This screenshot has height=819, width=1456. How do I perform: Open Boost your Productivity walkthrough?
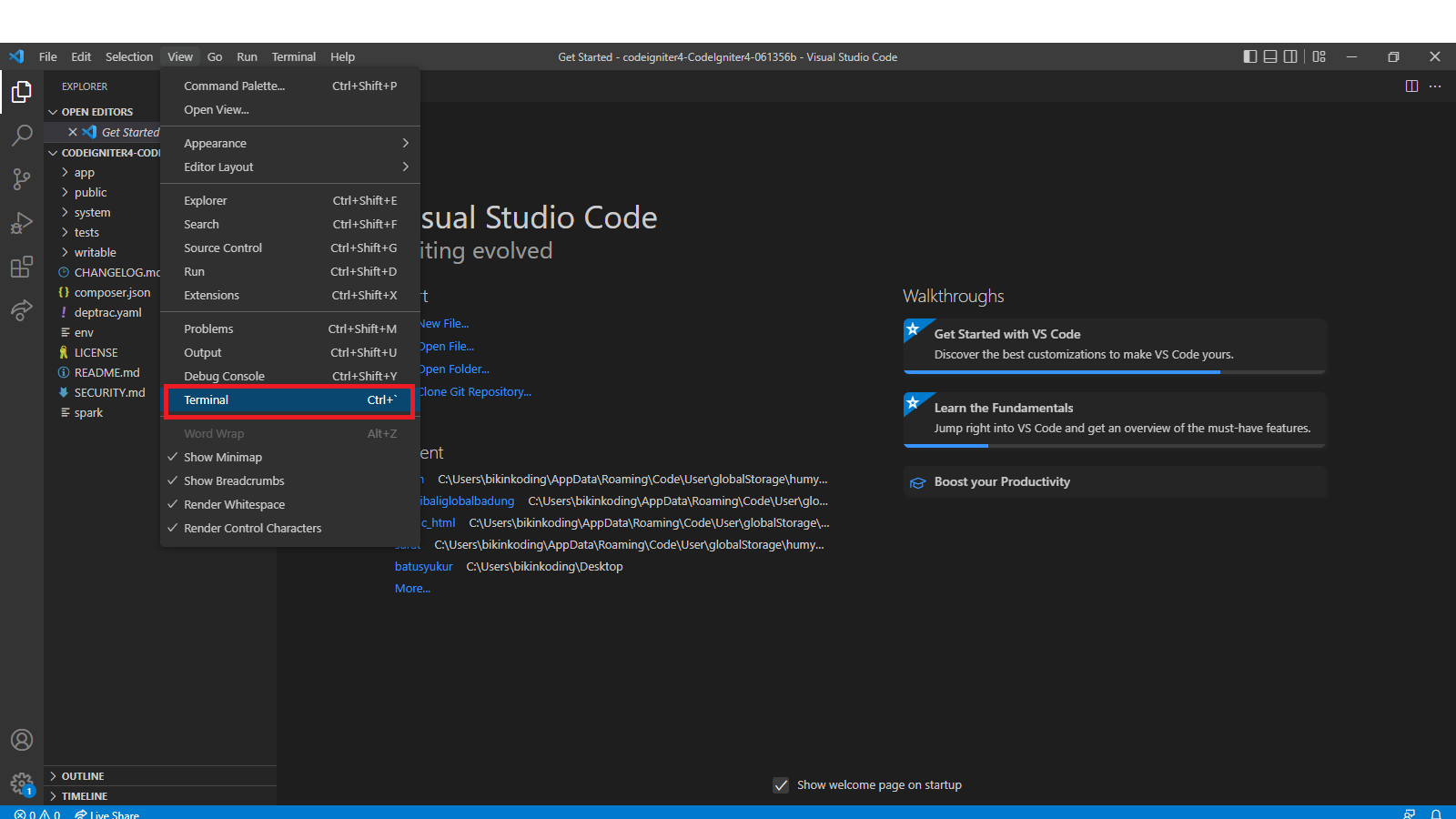(1115, 481)
